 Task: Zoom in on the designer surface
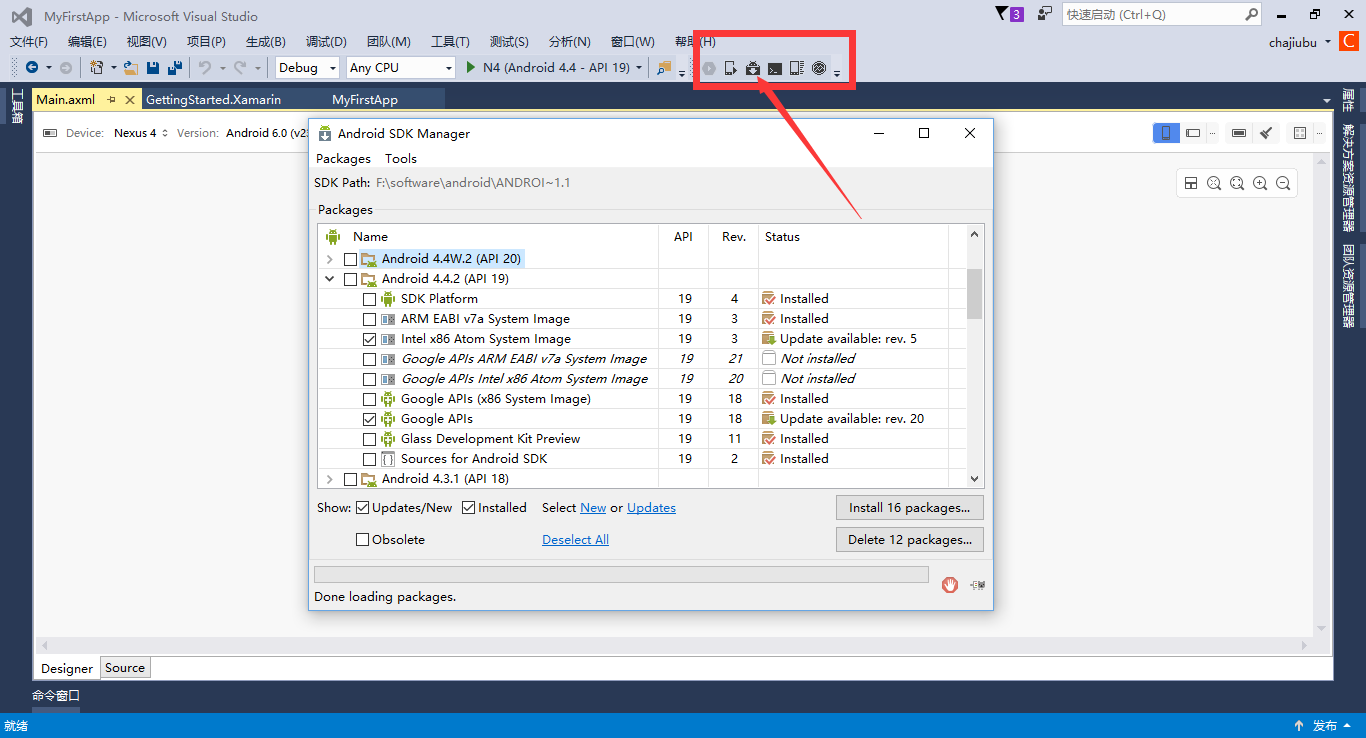tap(1260, 183)
